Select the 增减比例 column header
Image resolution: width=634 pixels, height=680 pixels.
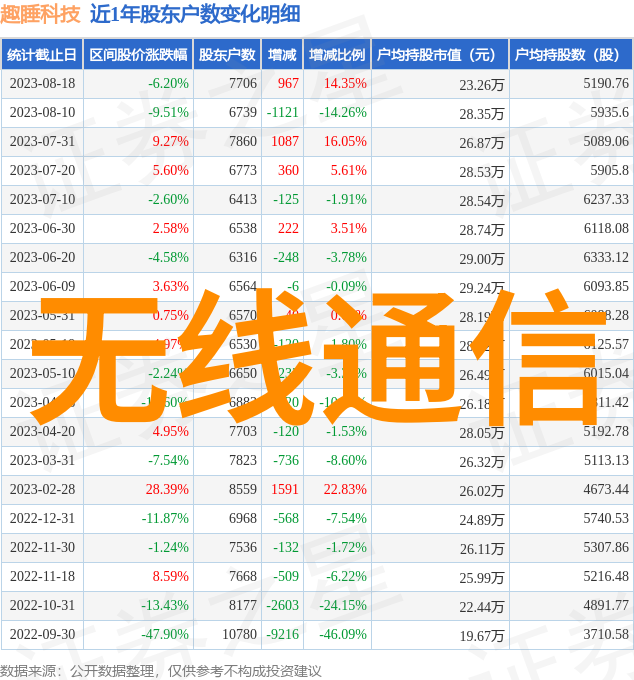[x=337, y=55]
